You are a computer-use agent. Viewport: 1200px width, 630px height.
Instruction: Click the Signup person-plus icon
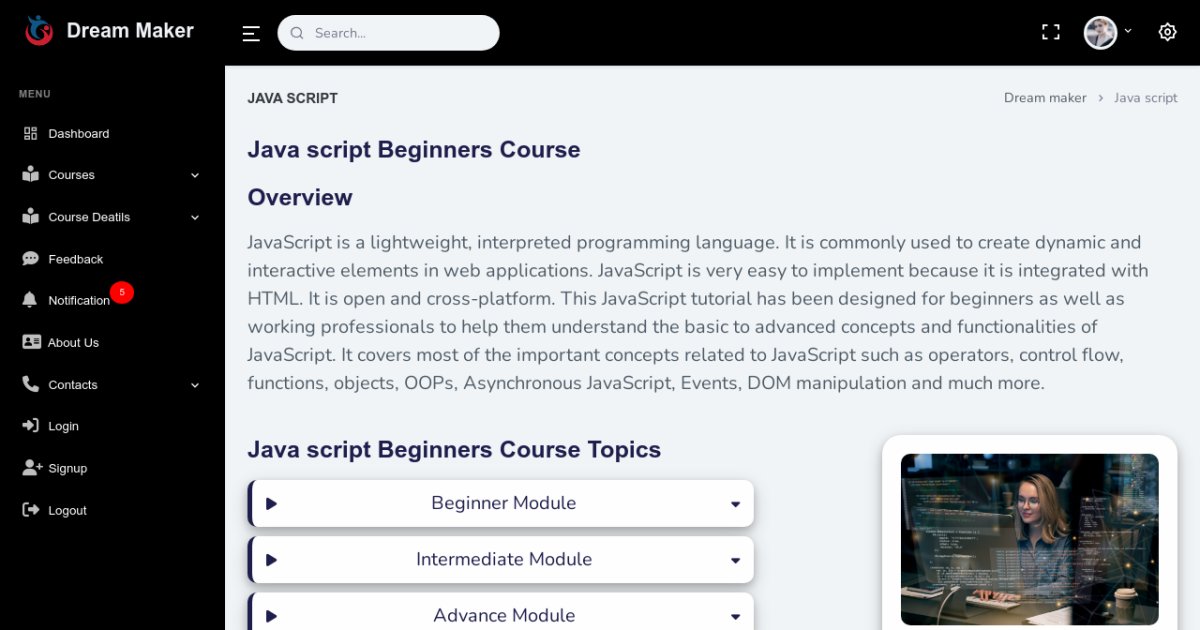click(x=30, y=468)
